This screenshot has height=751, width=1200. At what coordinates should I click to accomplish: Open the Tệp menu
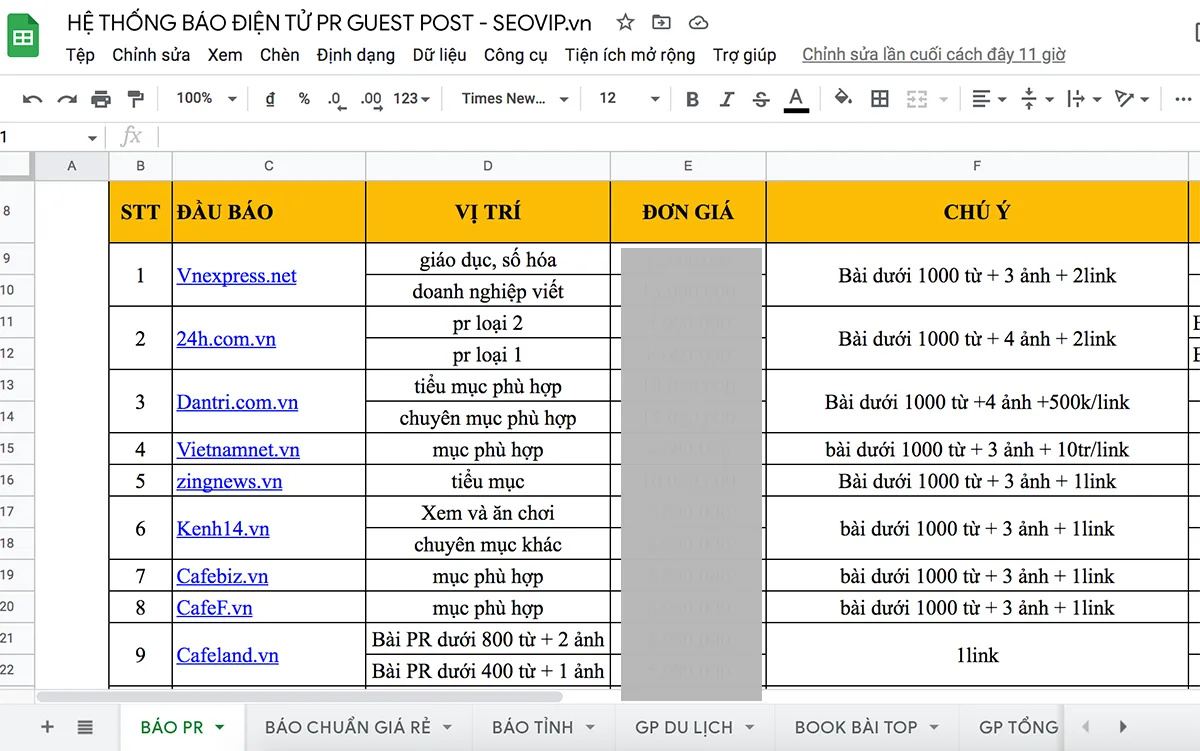pyautogui.click(x=80, y=55)
